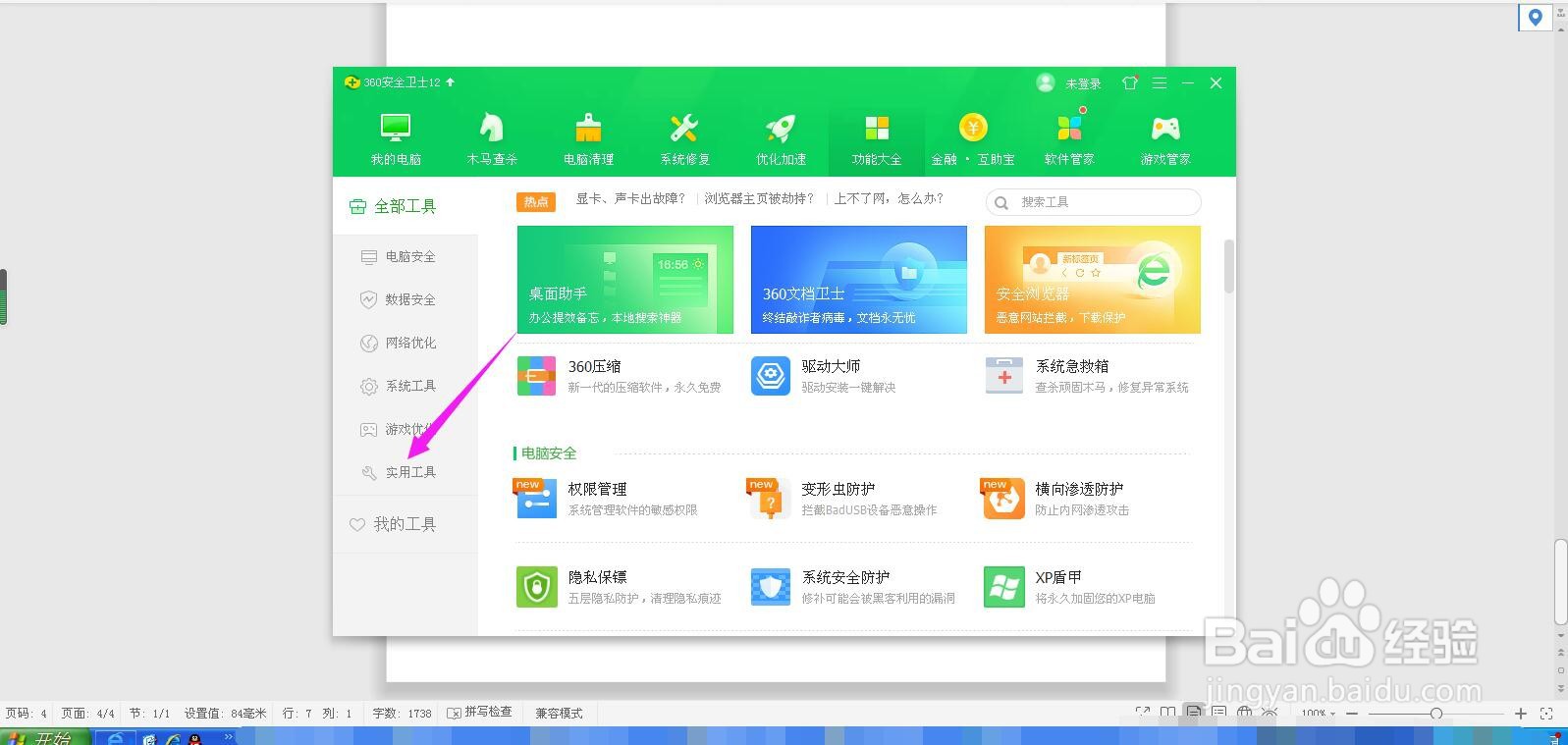Click 未登录 login text
The height and width of the screenshot is (745, 1568).
click(1083, 84)
